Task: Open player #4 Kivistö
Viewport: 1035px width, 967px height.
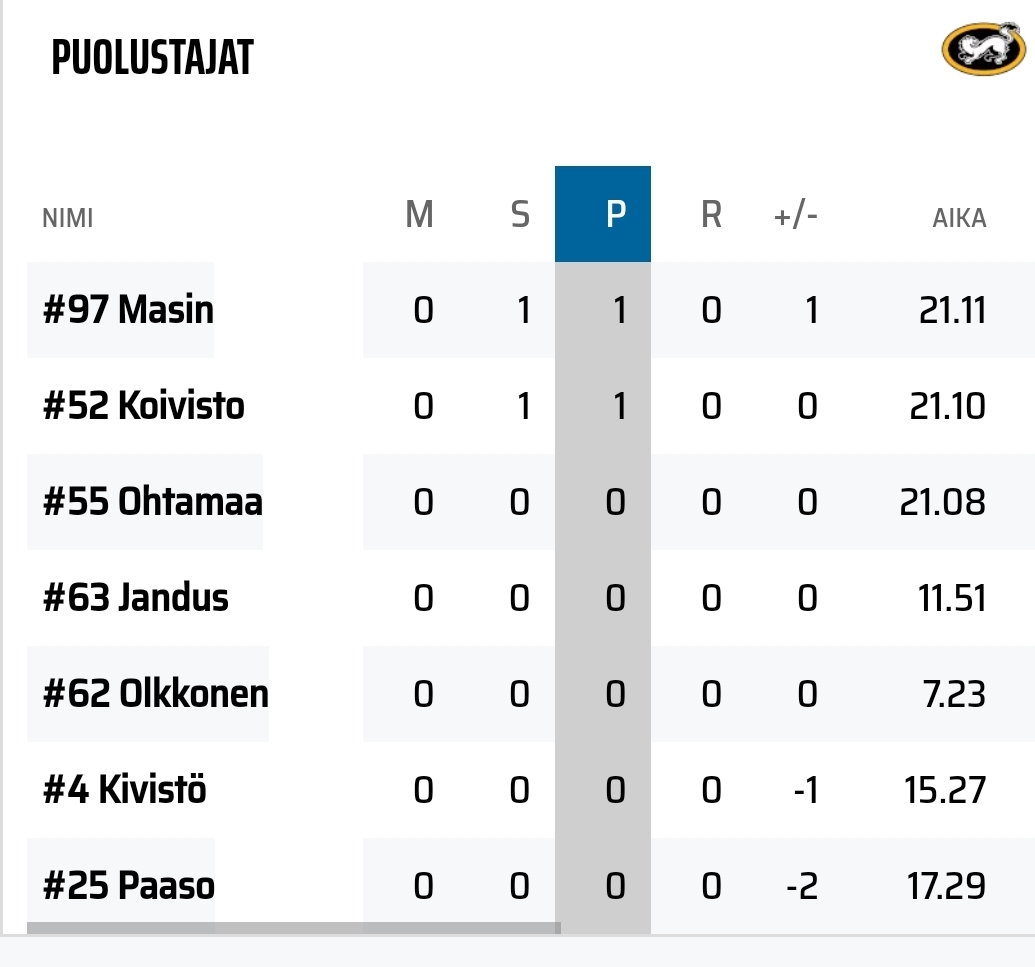Action: [x=124, y=789]
